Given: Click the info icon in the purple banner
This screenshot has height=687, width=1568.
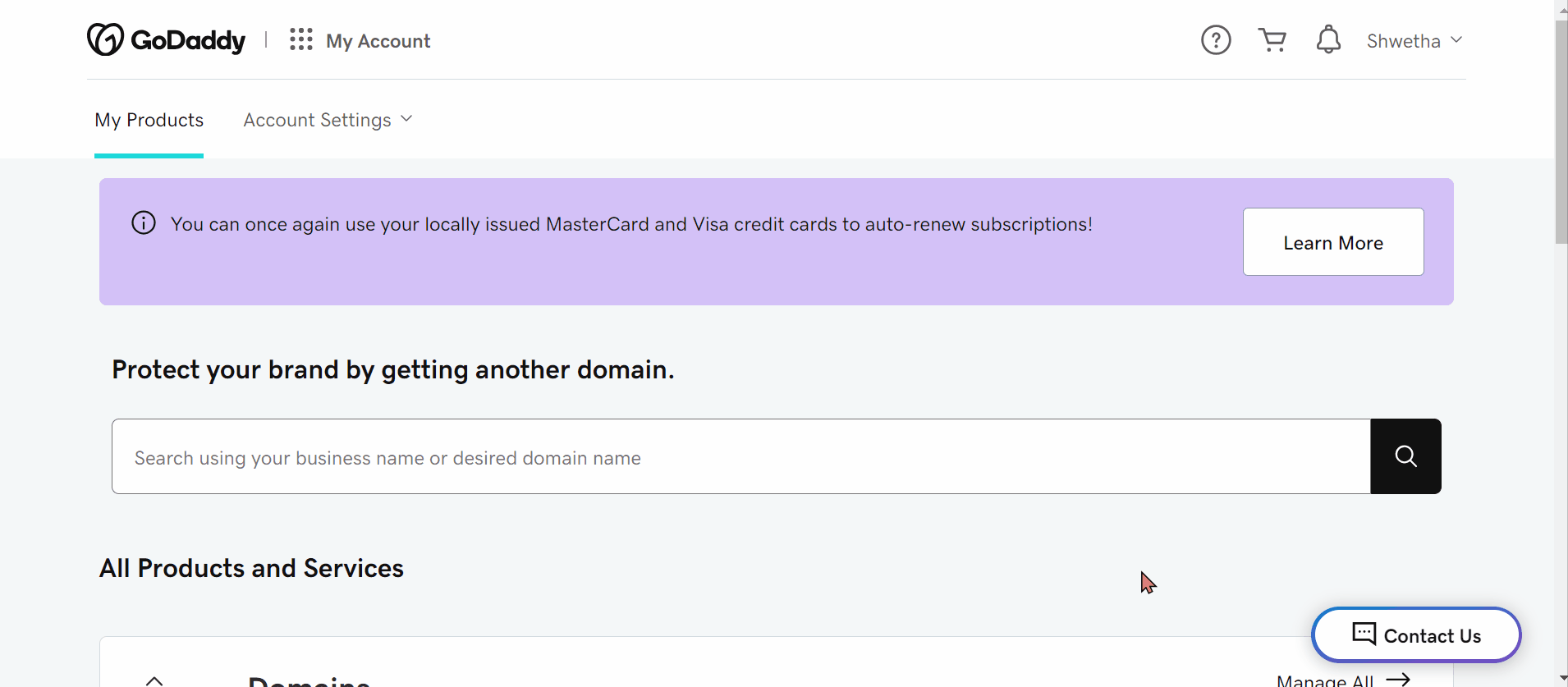Looking at the screenshot, I should tap(144, 223).
